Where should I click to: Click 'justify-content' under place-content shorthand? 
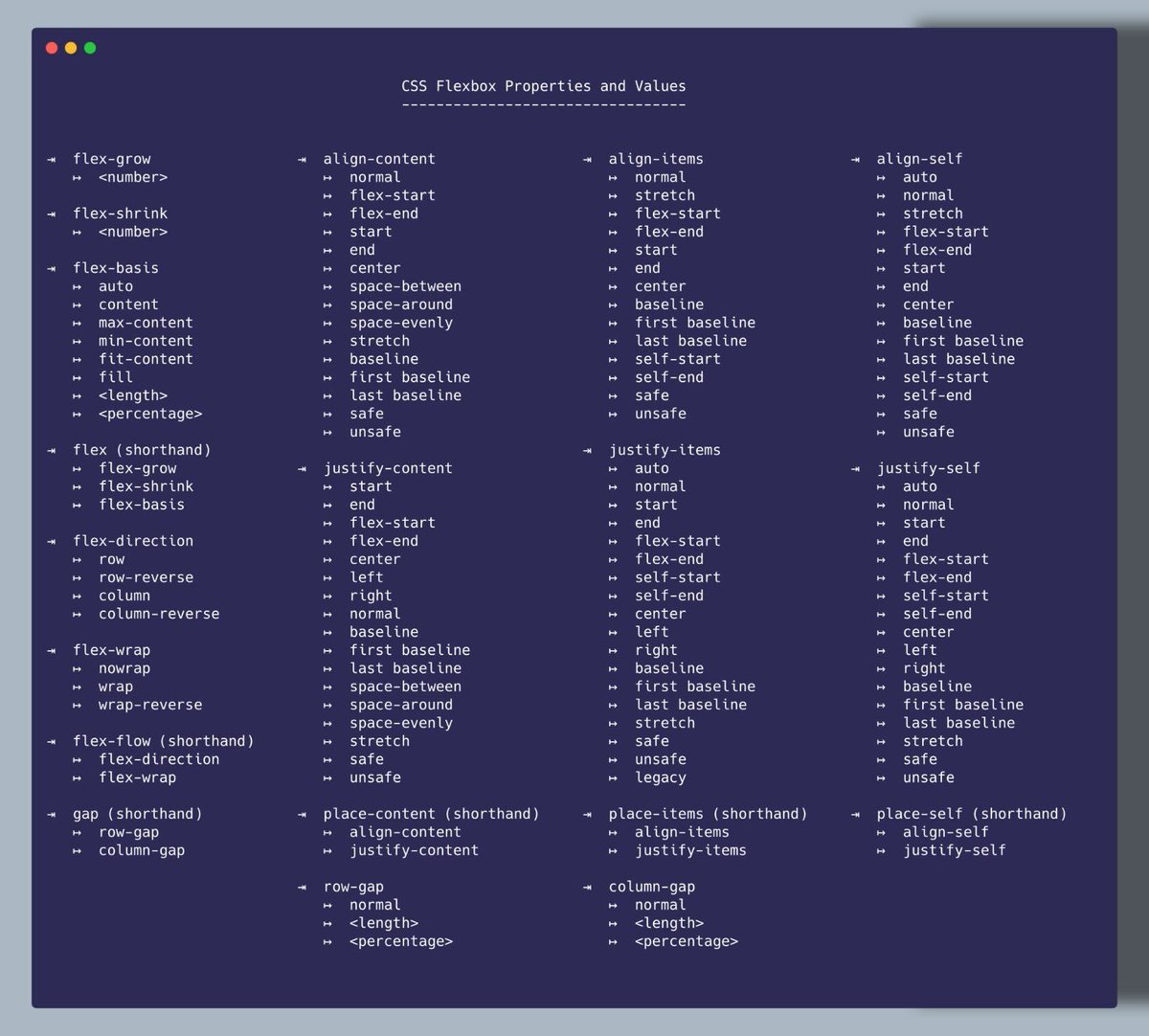point(414,850)
